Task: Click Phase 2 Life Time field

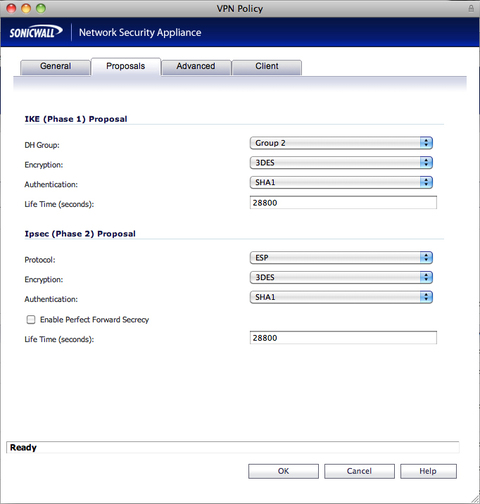Action: pyautogui.click(x=343, y=338)
